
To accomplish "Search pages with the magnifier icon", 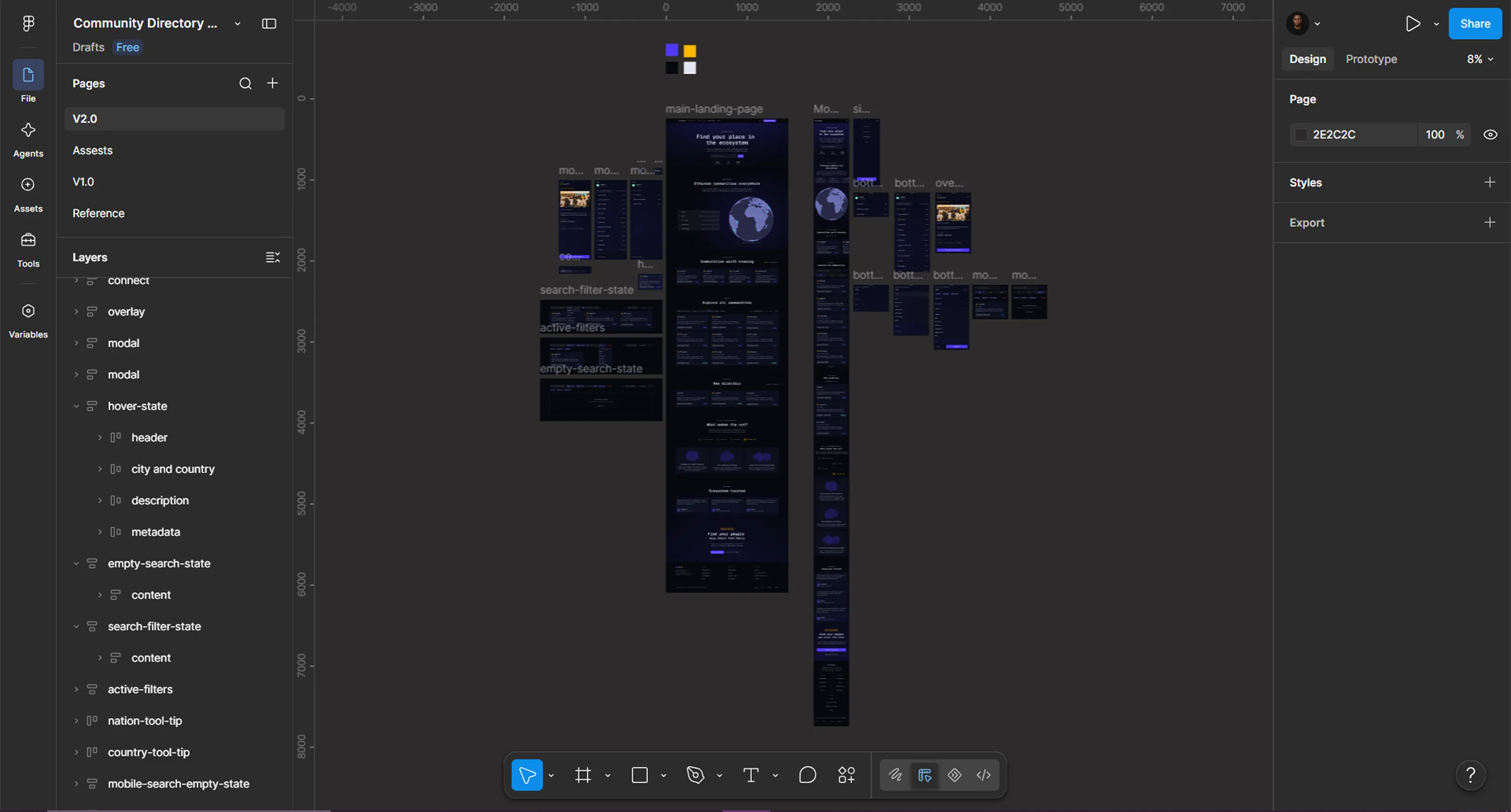I will coord(245,83).
